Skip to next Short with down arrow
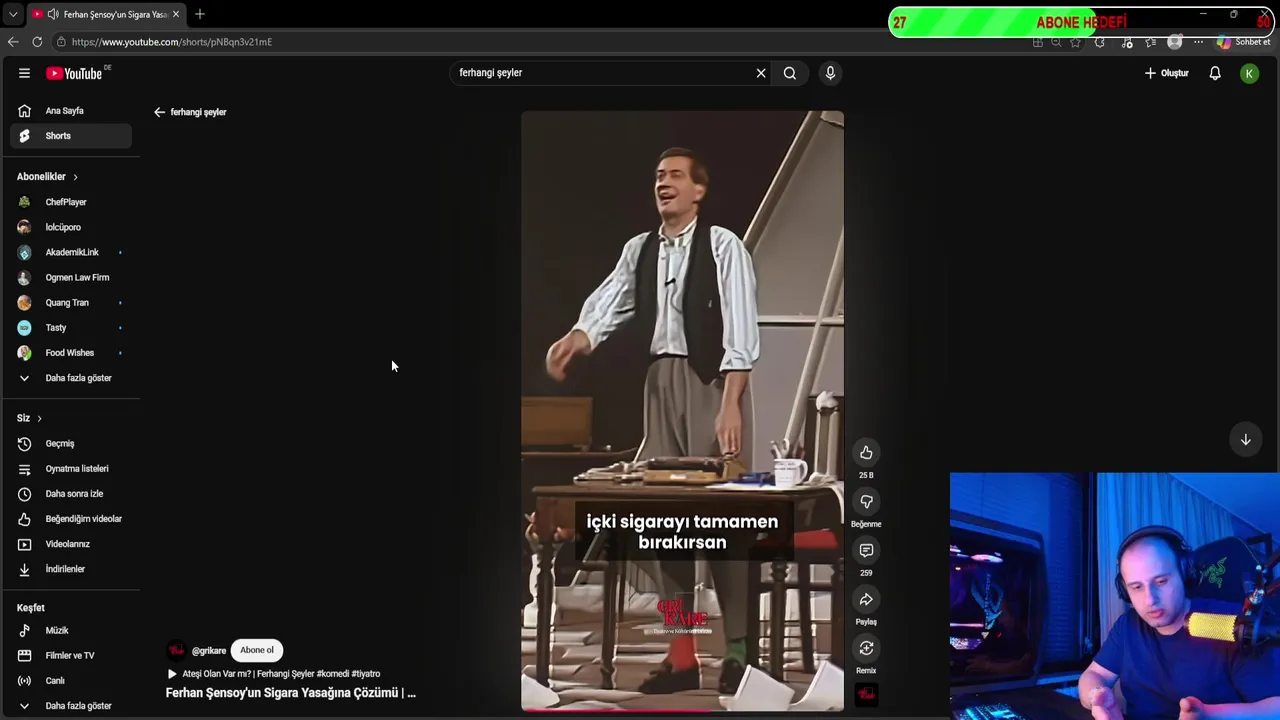The image size is (1280, 720). point(1246,440)
